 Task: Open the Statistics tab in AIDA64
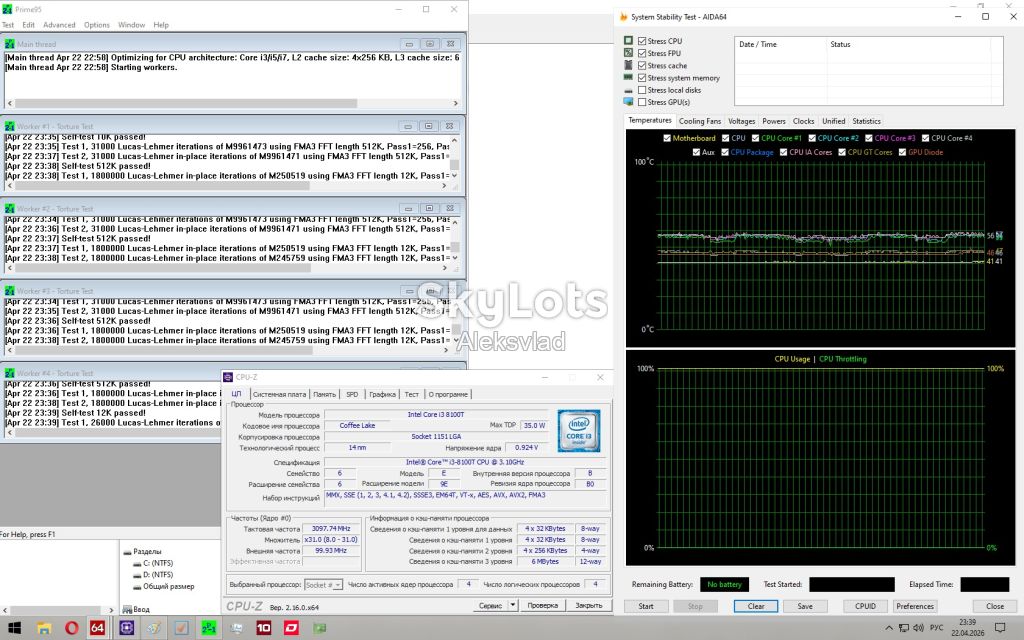click(867, 121)
